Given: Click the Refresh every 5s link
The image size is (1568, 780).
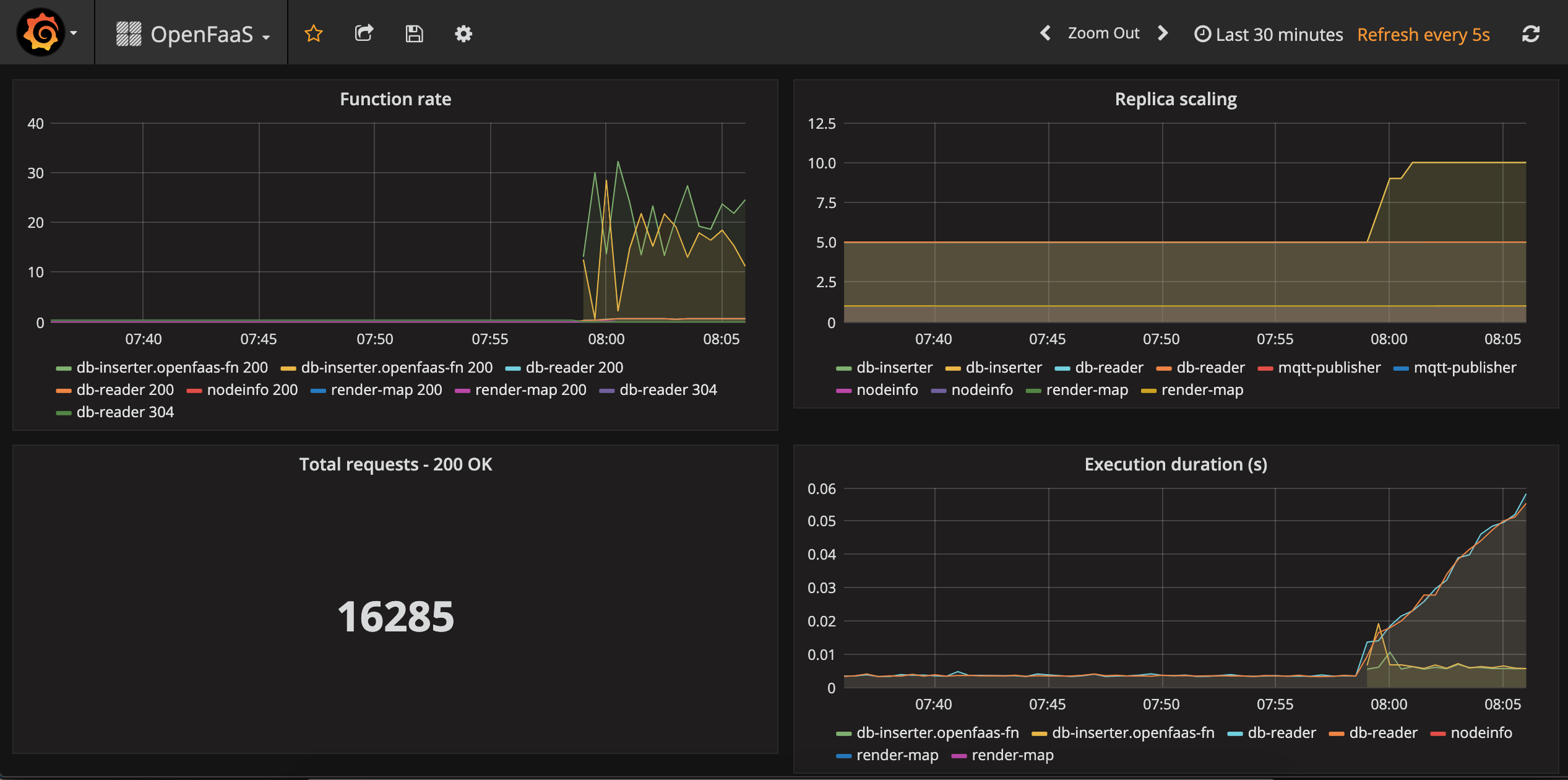Looking at the screenshot, I should (x=1423, y=34).
